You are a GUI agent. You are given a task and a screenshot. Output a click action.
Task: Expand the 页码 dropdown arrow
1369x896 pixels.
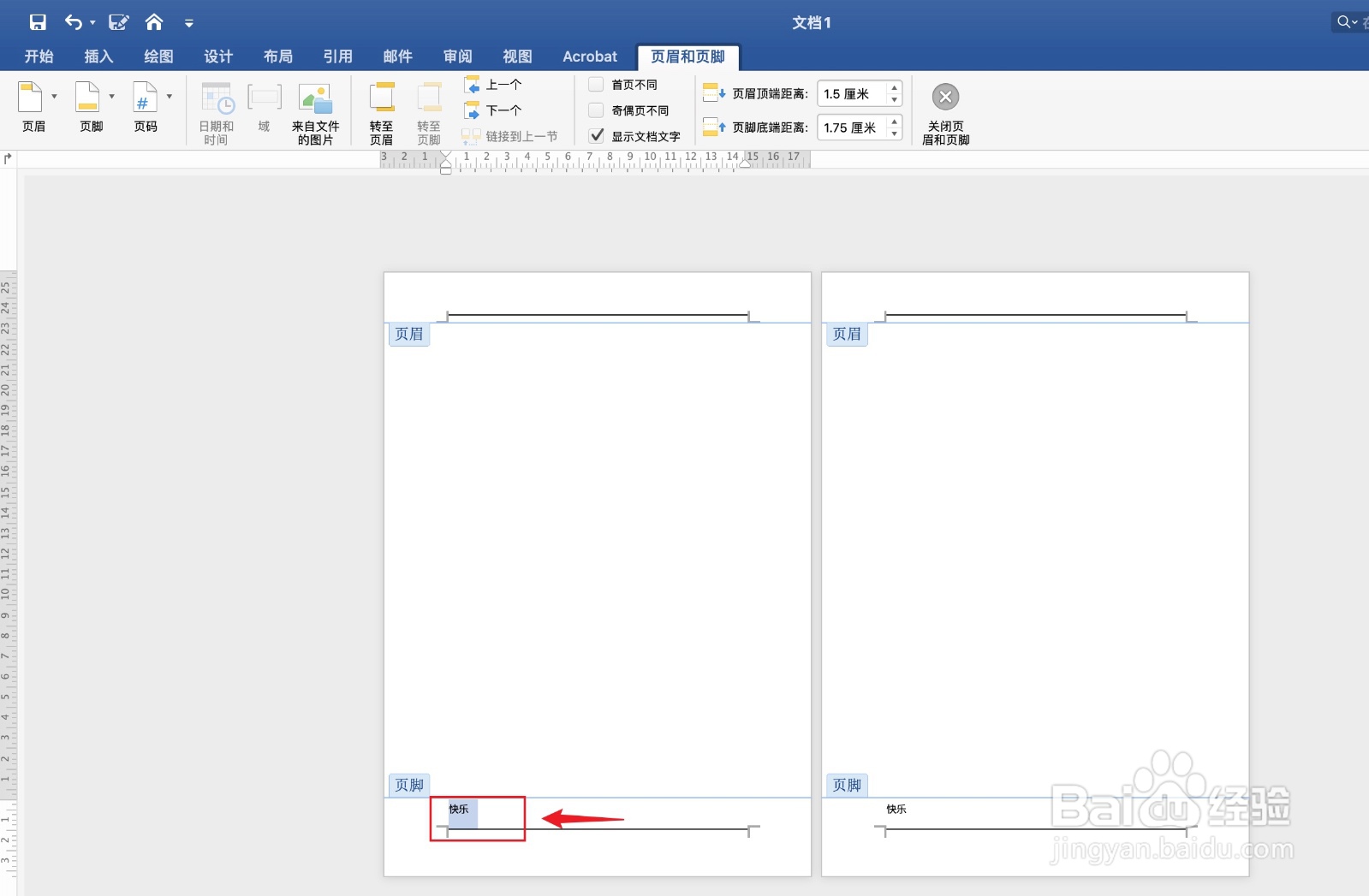170,97
